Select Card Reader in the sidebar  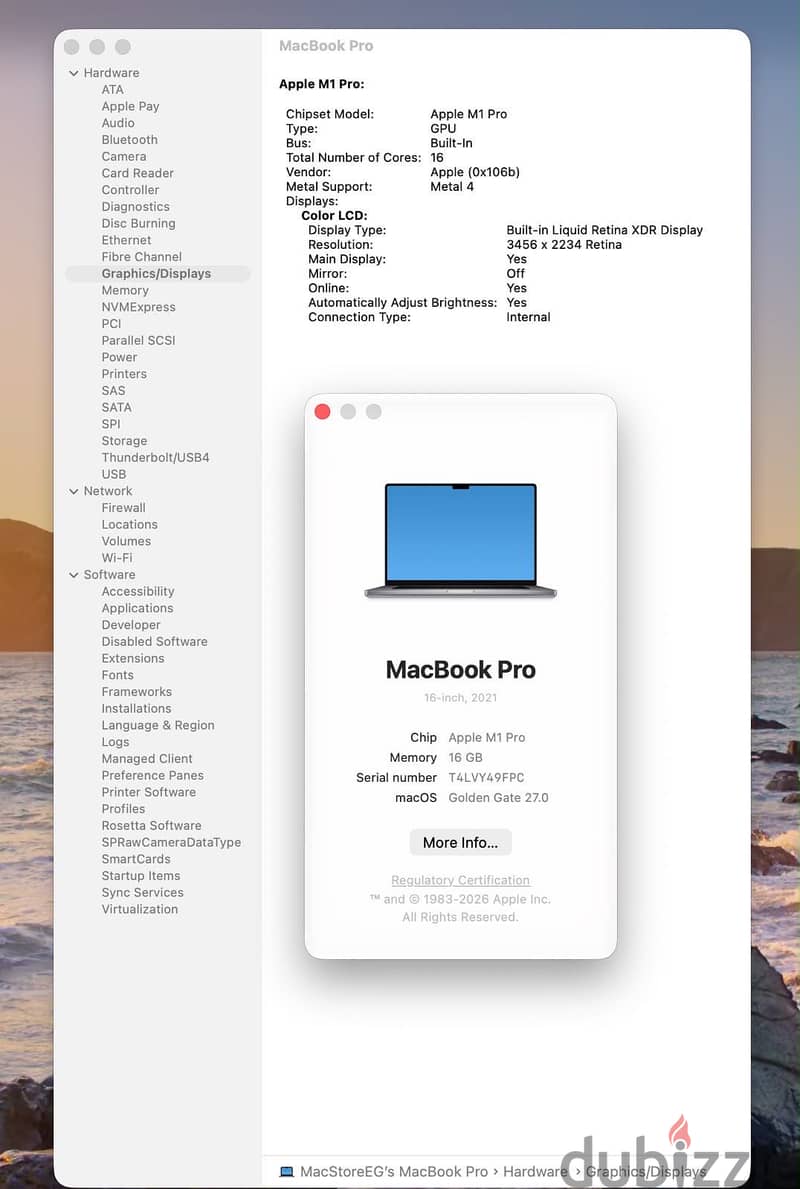tap(137, 173)
